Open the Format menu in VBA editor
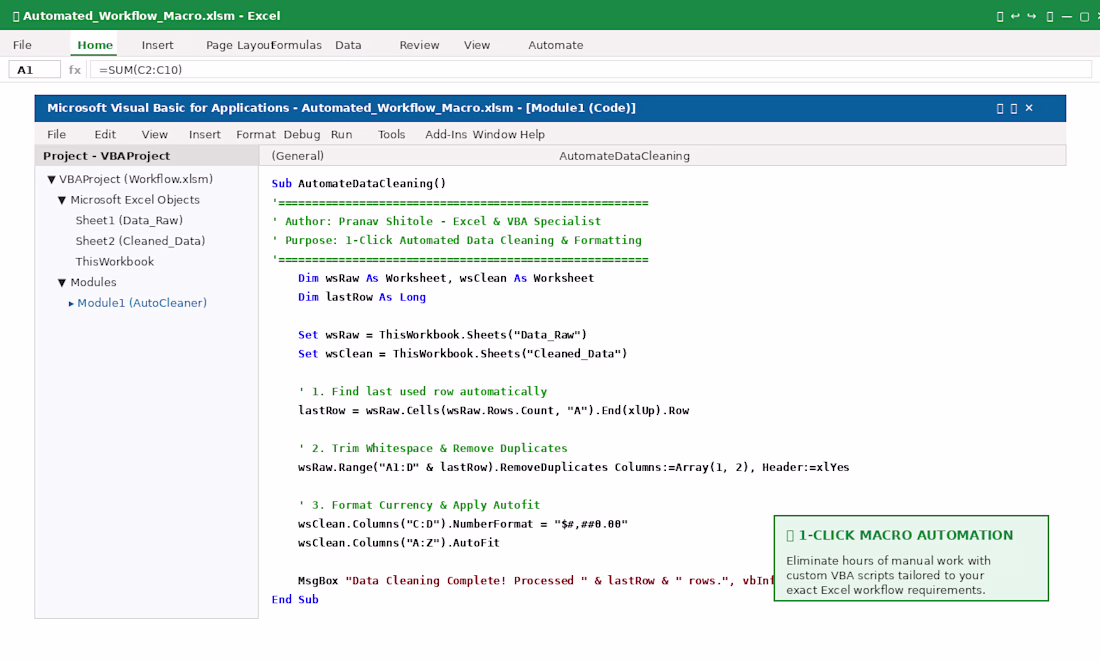The image size is (1100, 661). (x=255, y=134)
